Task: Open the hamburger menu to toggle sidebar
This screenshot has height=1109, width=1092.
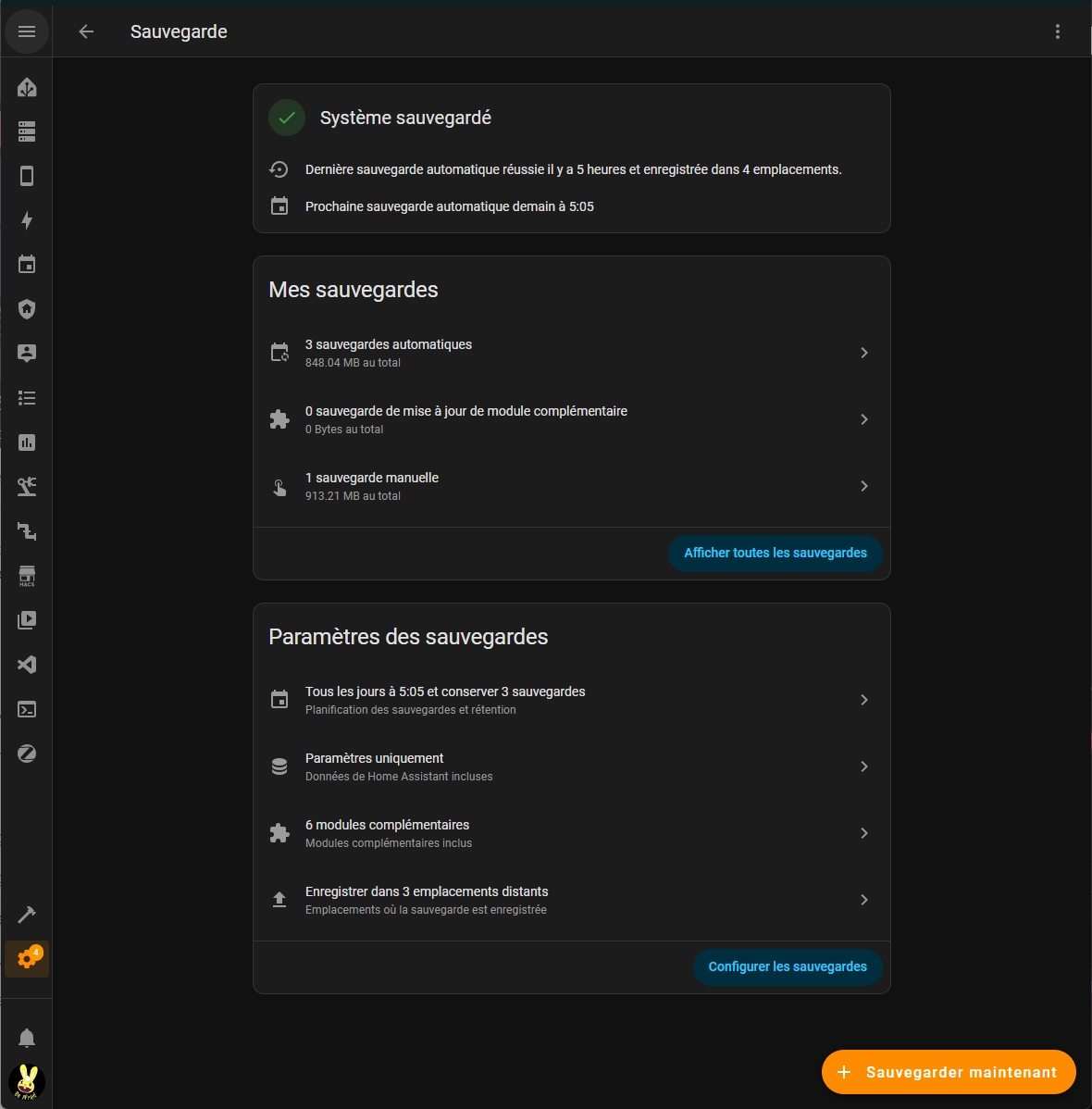Action: 26,31
